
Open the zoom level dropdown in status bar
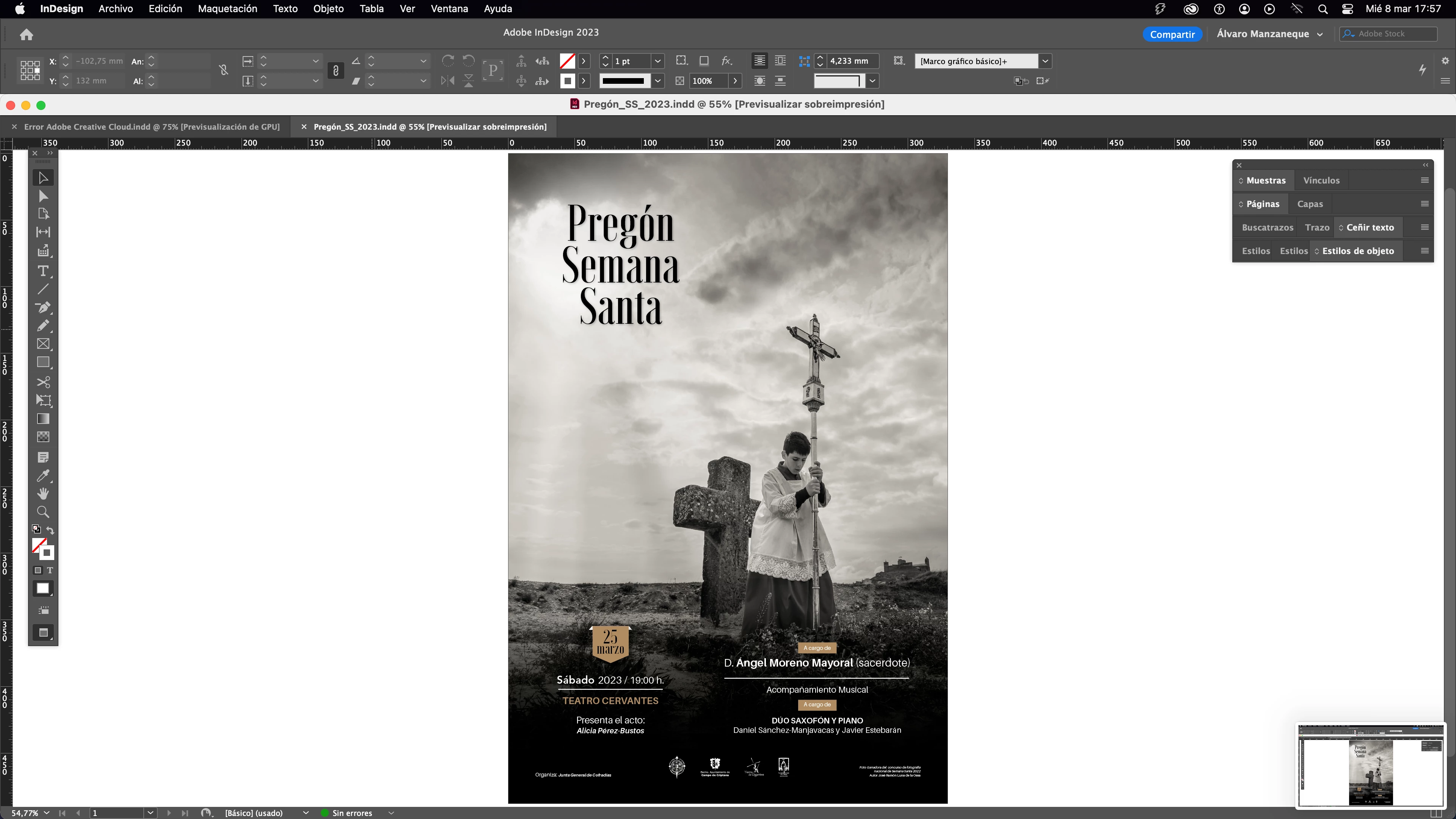pyautogui.click(x=46, y=813)
